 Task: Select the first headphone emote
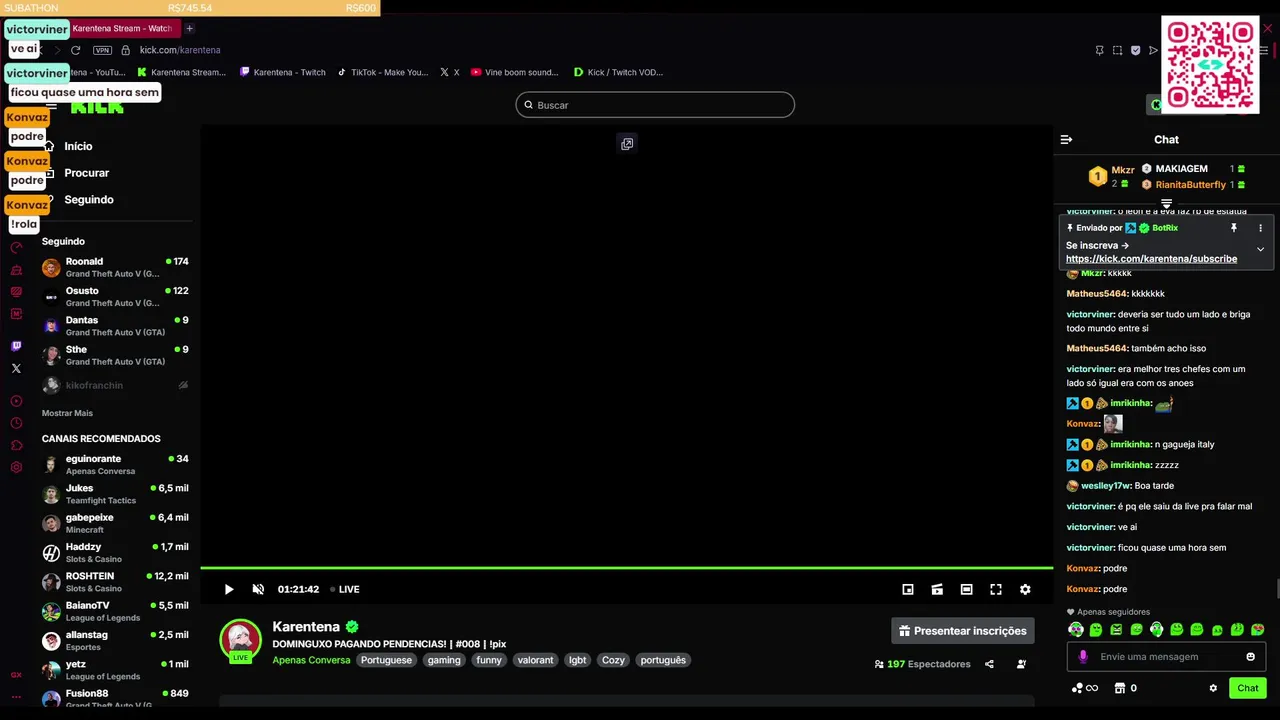(x=1076, y=630)
